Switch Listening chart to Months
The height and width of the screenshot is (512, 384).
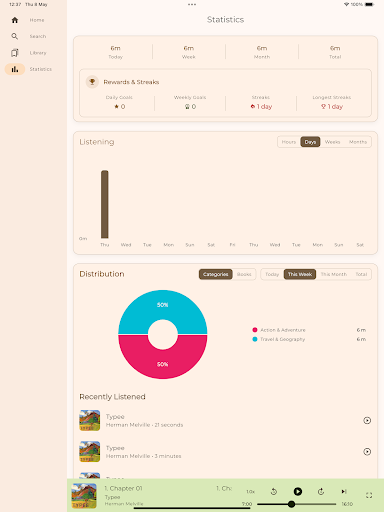pyautogui.click(x=358, y=142)
